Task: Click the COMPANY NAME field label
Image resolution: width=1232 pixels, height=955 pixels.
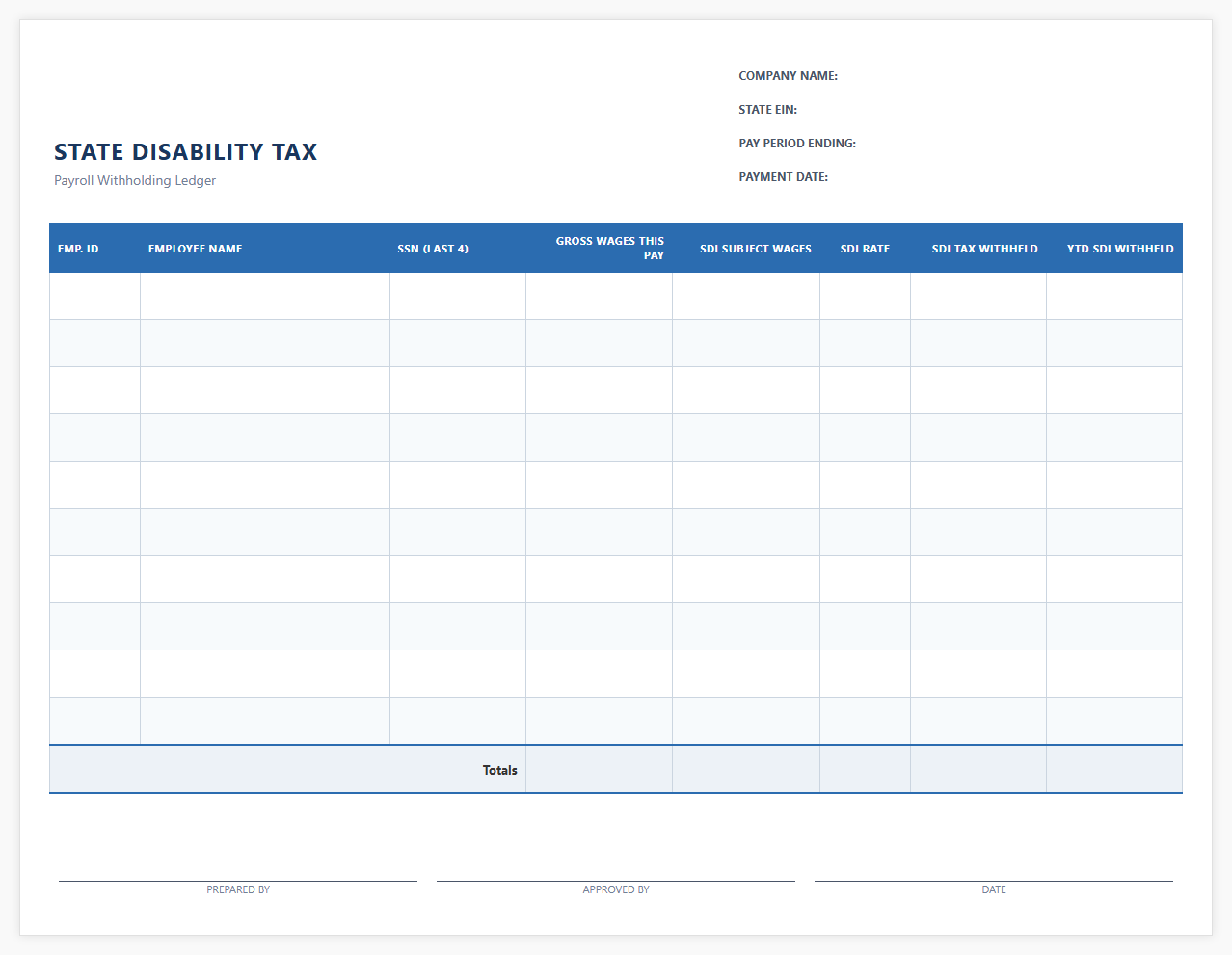Action: coord(788,76)
